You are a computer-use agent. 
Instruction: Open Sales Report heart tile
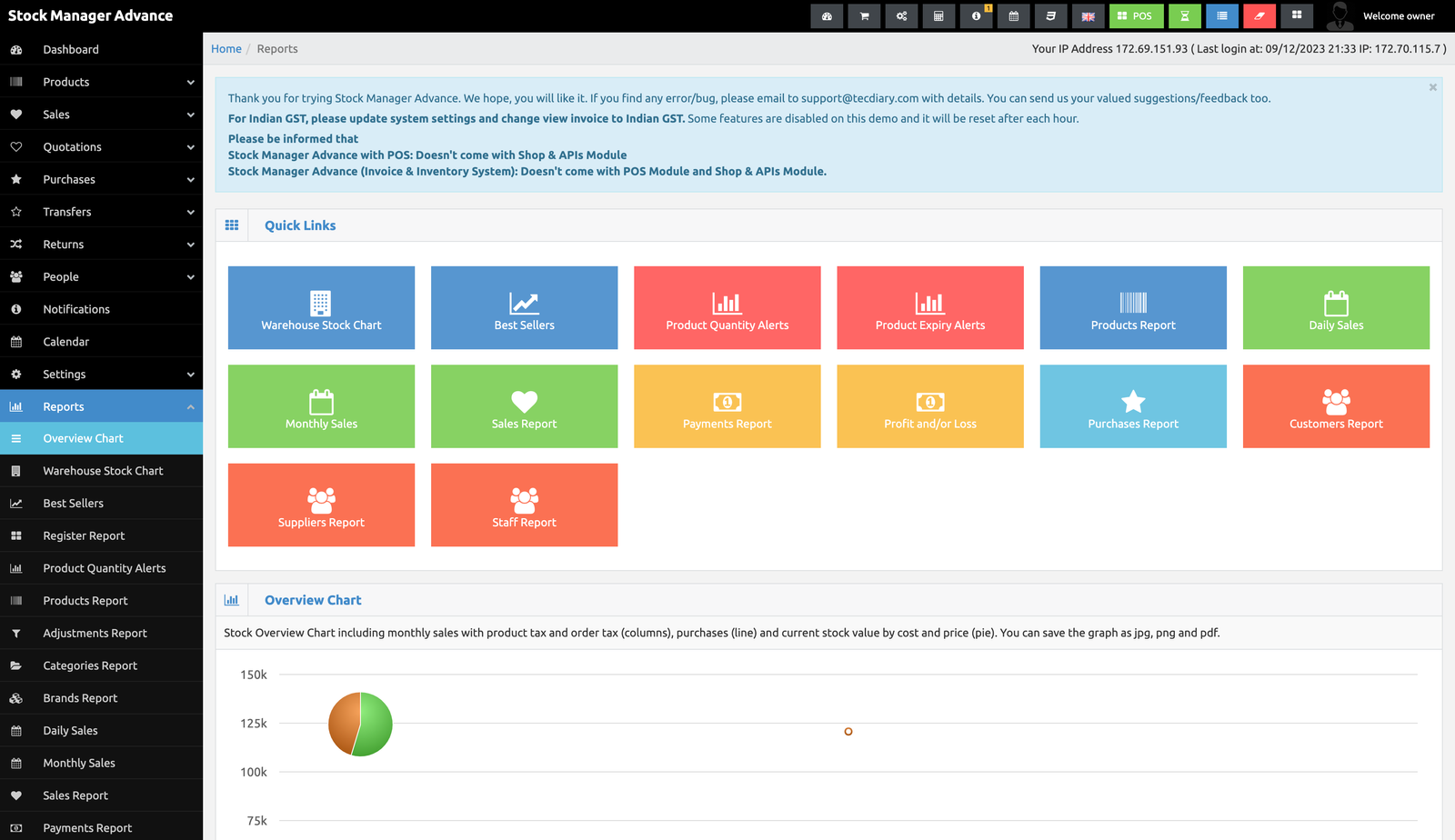click(x=524, y=406)
